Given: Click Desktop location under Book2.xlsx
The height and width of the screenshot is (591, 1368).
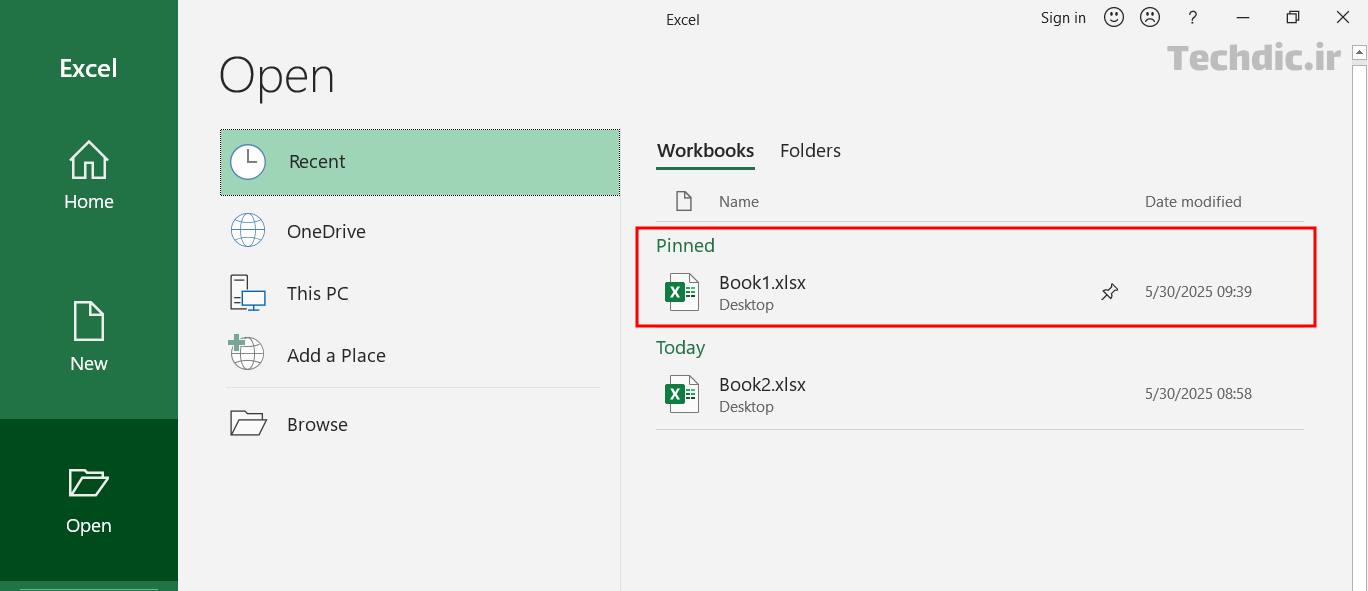Looking at the screenshot, I should [x=746, y=407].
